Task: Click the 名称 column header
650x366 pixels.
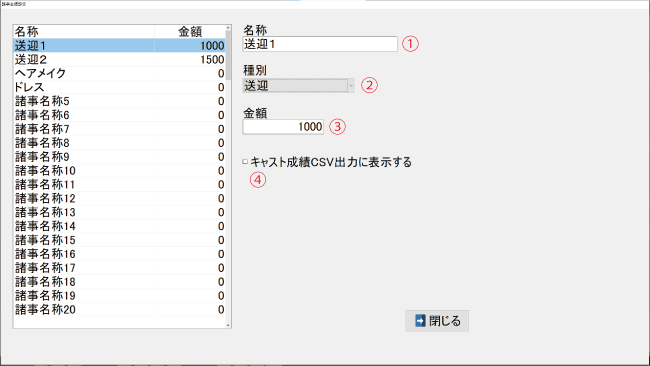Action: click(x=84, y=32)
